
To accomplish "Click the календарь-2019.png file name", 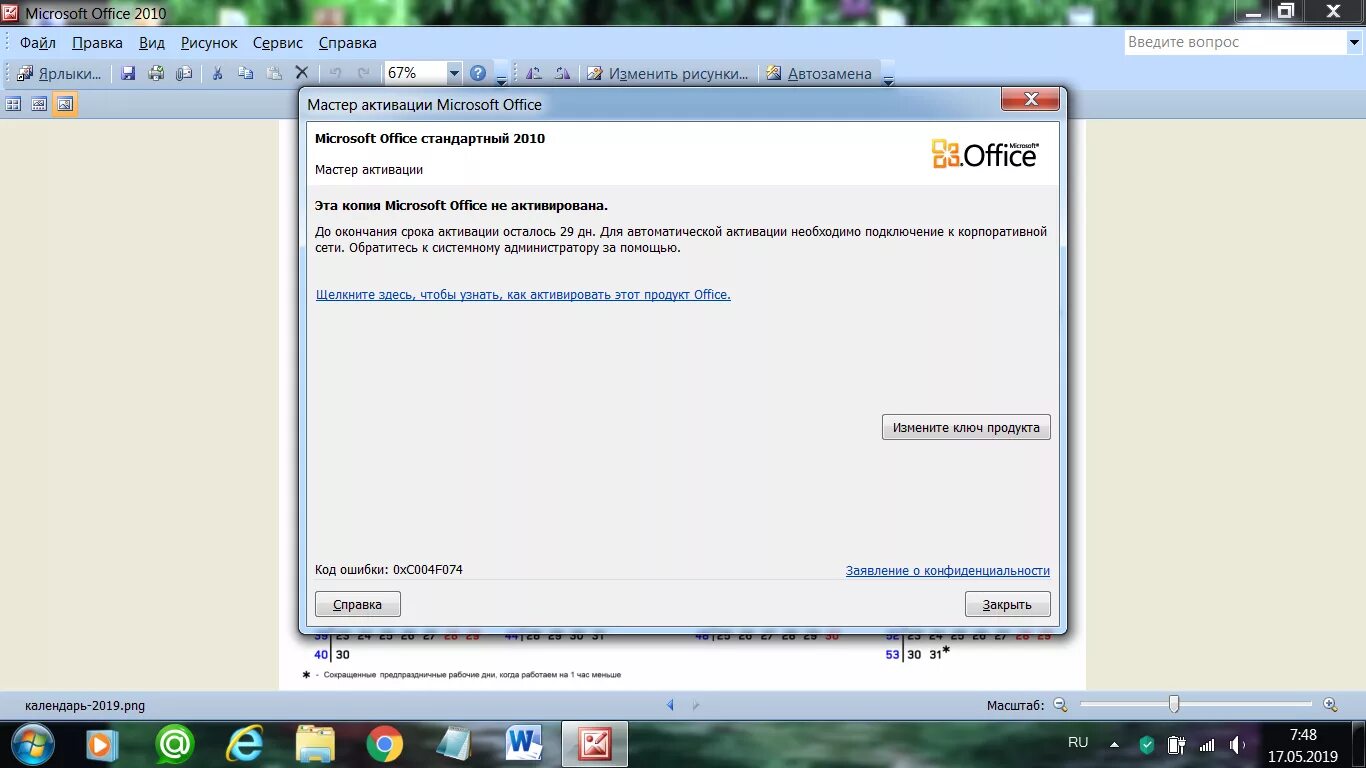I will click(x=85, y=705).
